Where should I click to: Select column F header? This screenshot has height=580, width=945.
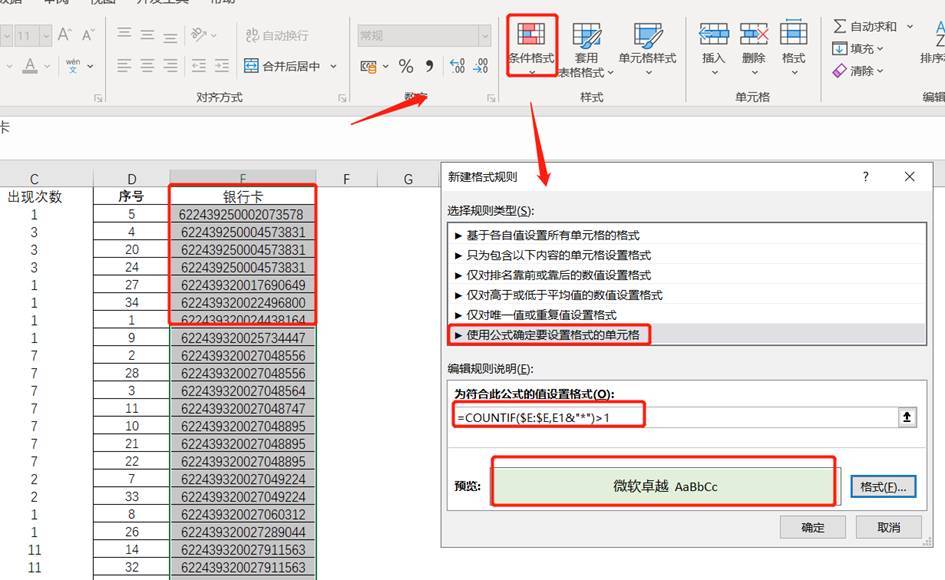347,178
